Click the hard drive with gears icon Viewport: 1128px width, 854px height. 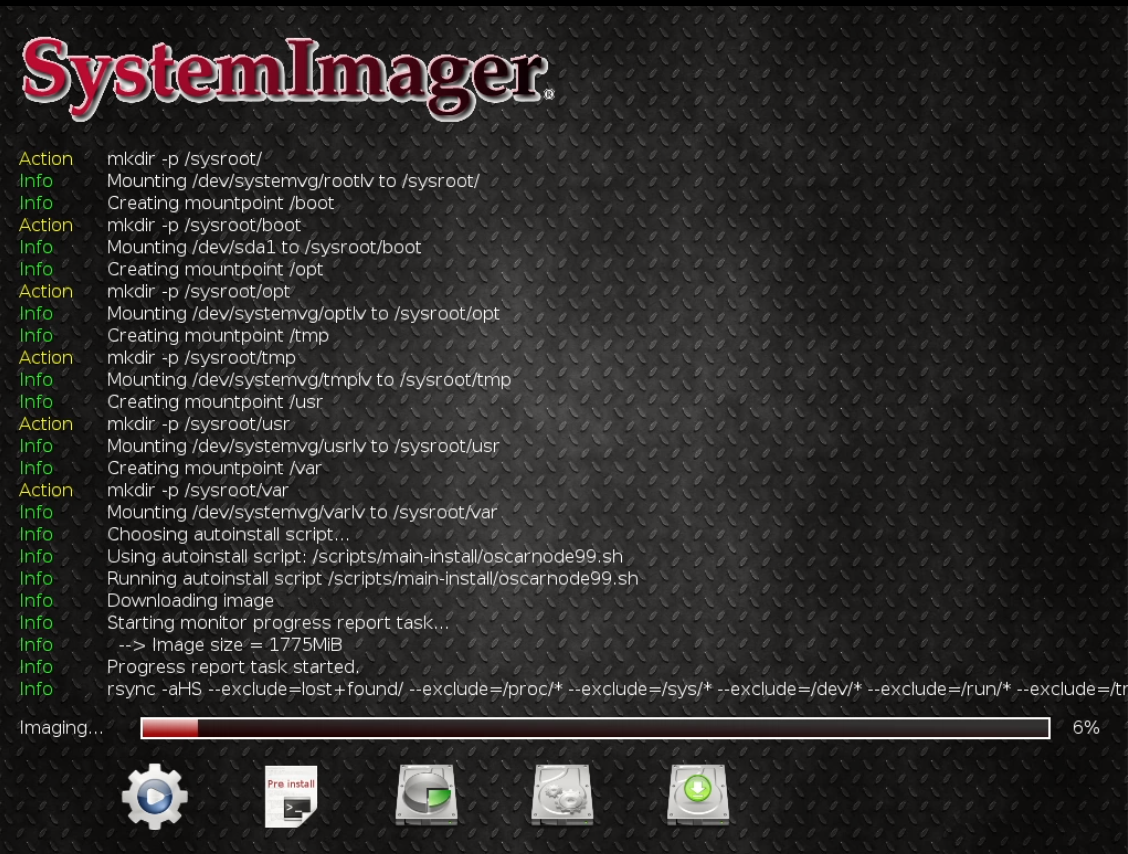562,794
